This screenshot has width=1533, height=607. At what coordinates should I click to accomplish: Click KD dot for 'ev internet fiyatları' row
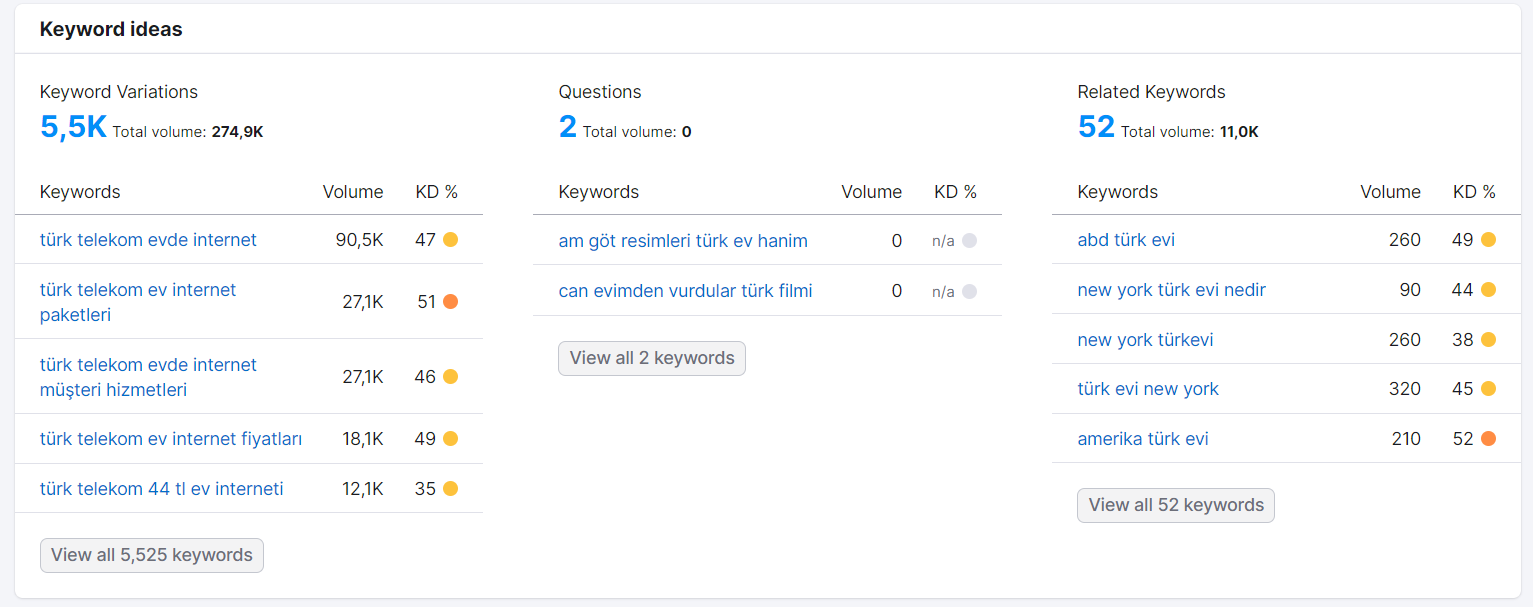450,439
